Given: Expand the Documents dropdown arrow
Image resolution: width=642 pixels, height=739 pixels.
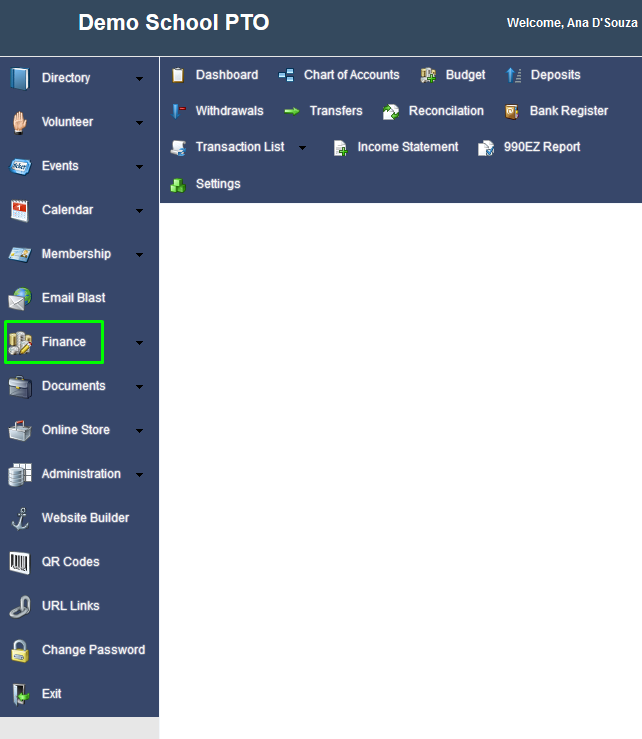Looking at the screenshot, I should tap(139, 387).
